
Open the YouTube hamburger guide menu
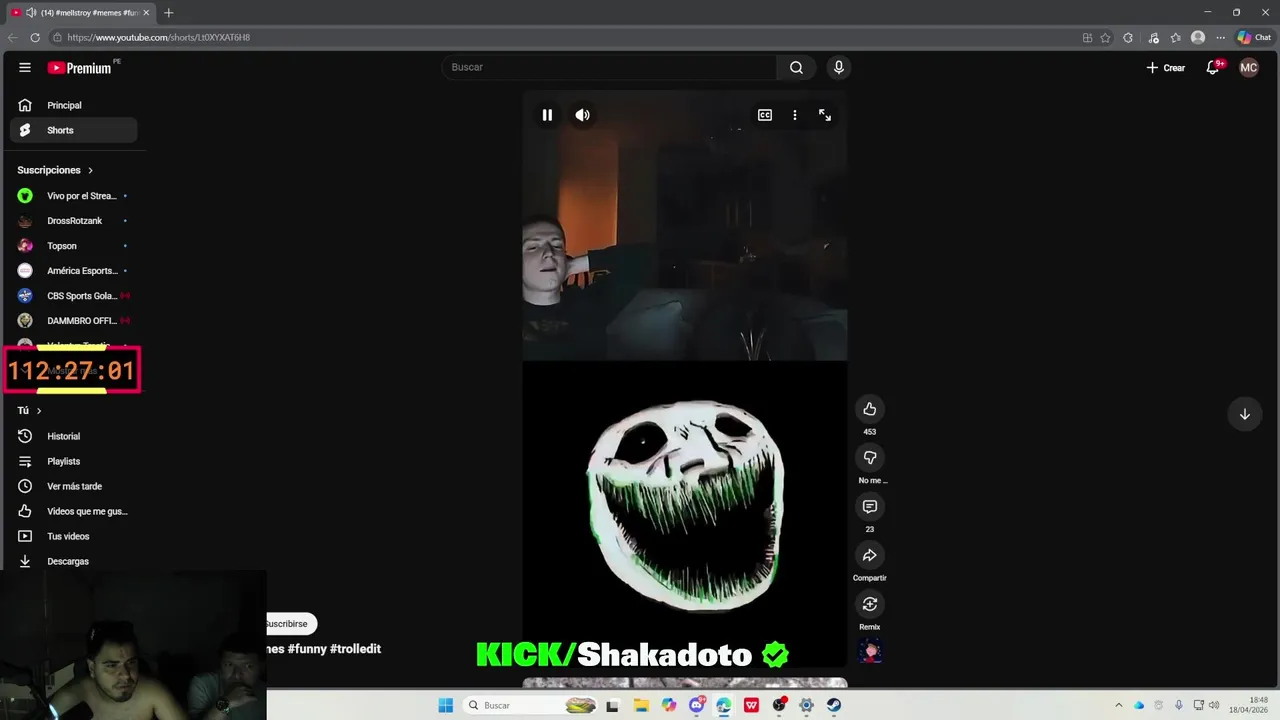(x=25, y=67)
